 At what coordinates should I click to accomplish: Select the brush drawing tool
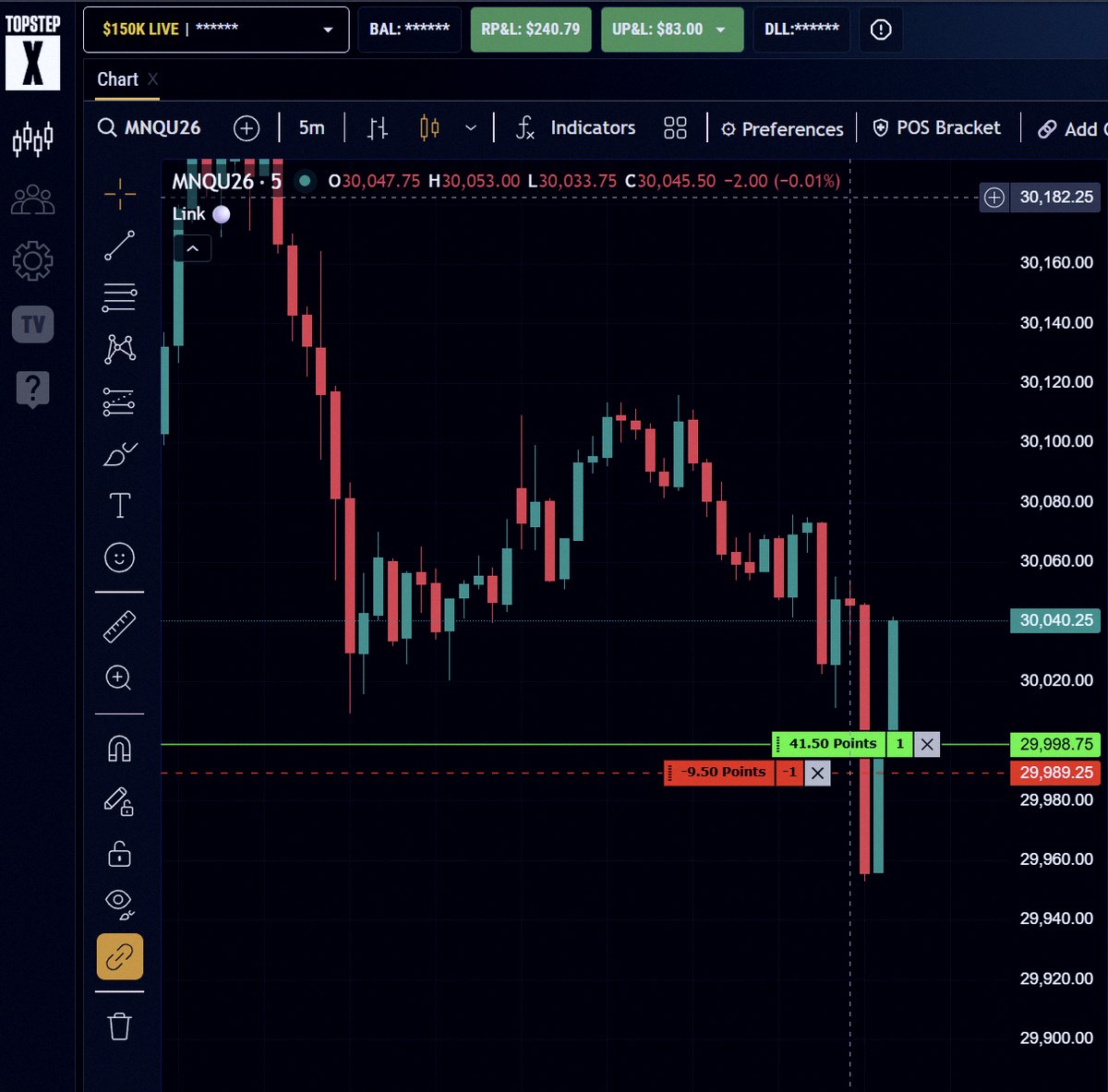pyautogui.click(x=119, y=453)
